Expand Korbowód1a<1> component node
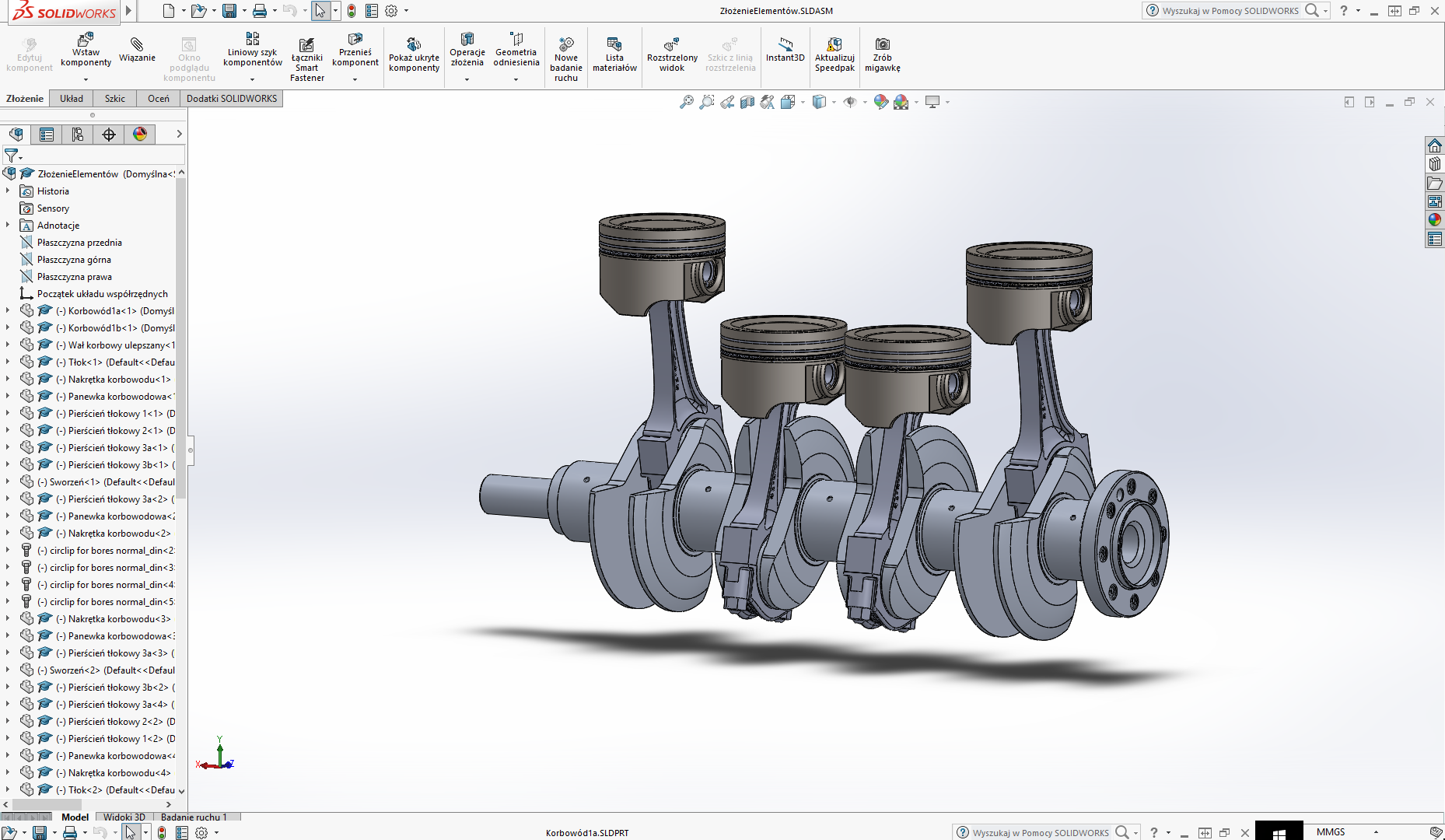 click(x=8, y=310)
